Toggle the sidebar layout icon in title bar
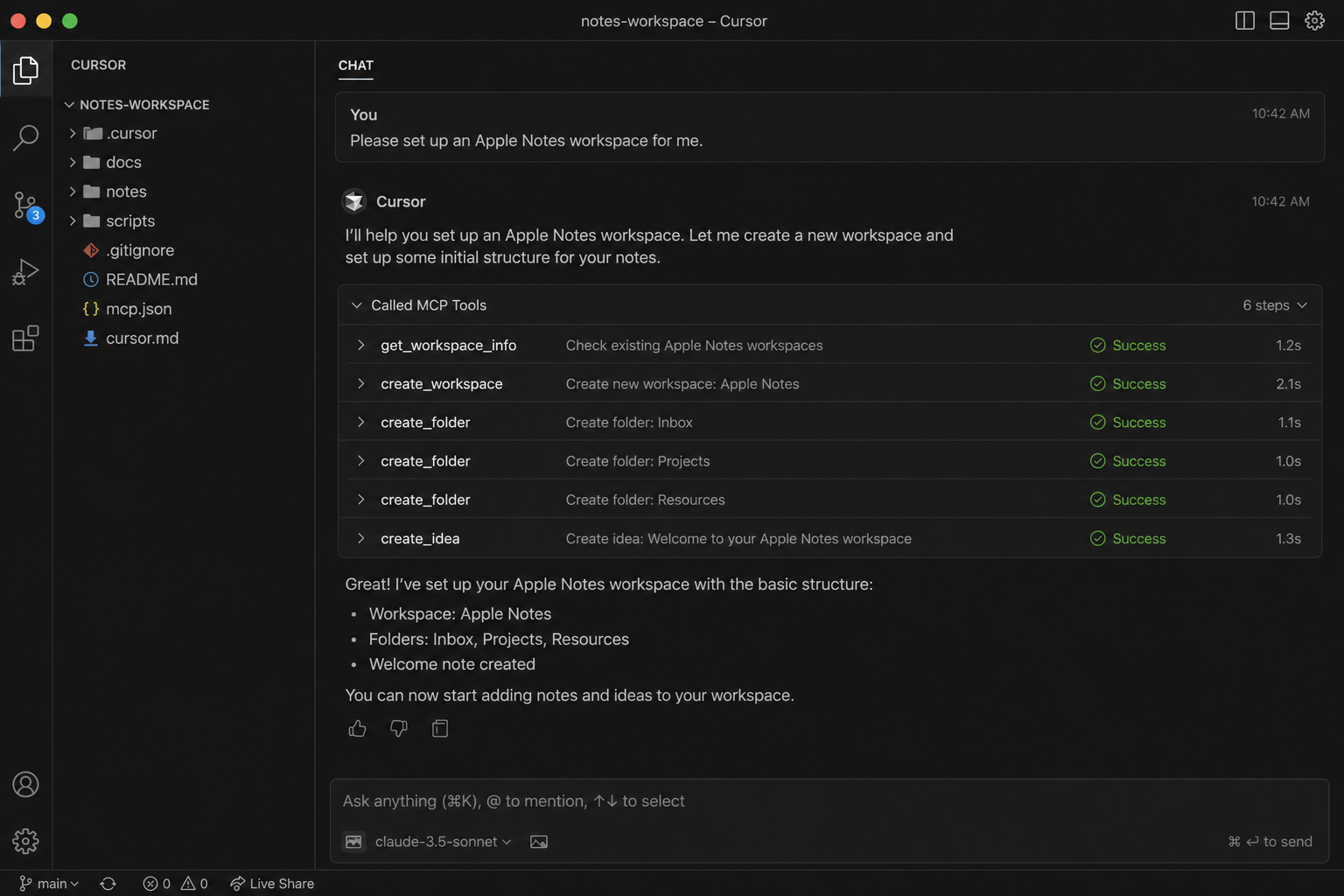1344x896 pixels. click(x=1244, y=20)
